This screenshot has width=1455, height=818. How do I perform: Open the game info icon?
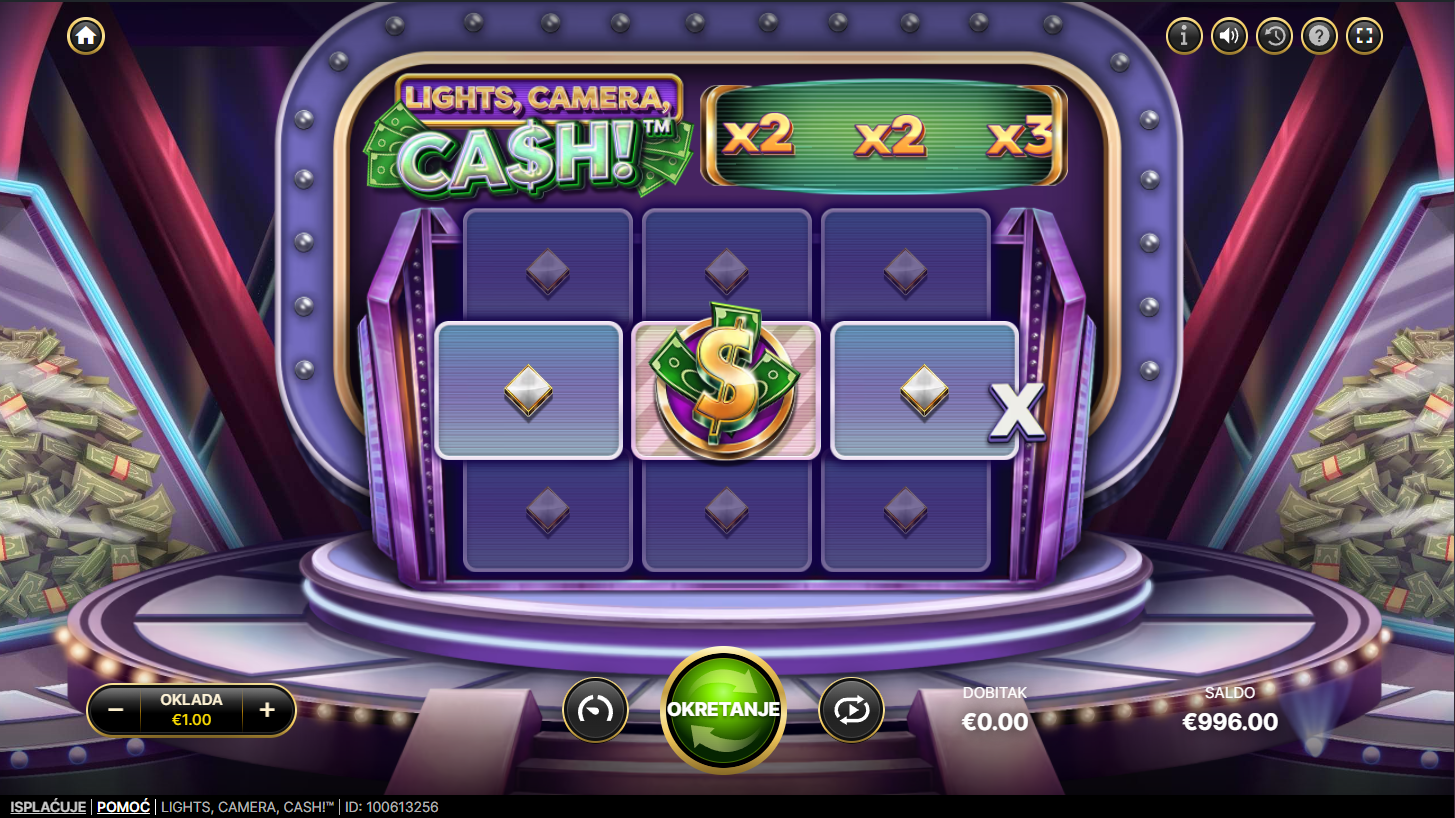pyautogui.click(x=1184, y=36)
